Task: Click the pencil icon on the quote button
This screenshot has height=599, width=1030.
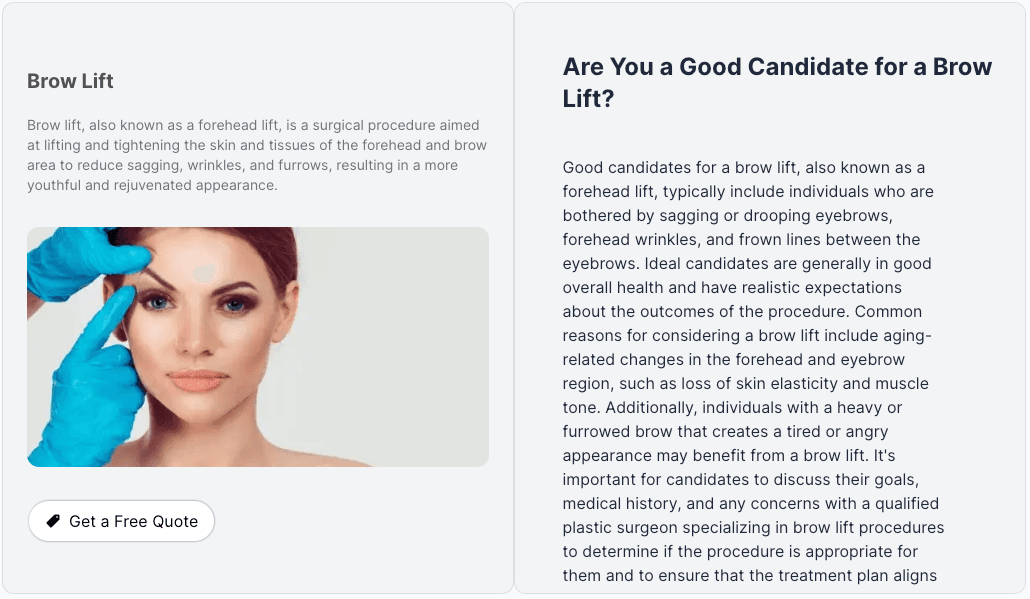Action: [x=52, y=520]
